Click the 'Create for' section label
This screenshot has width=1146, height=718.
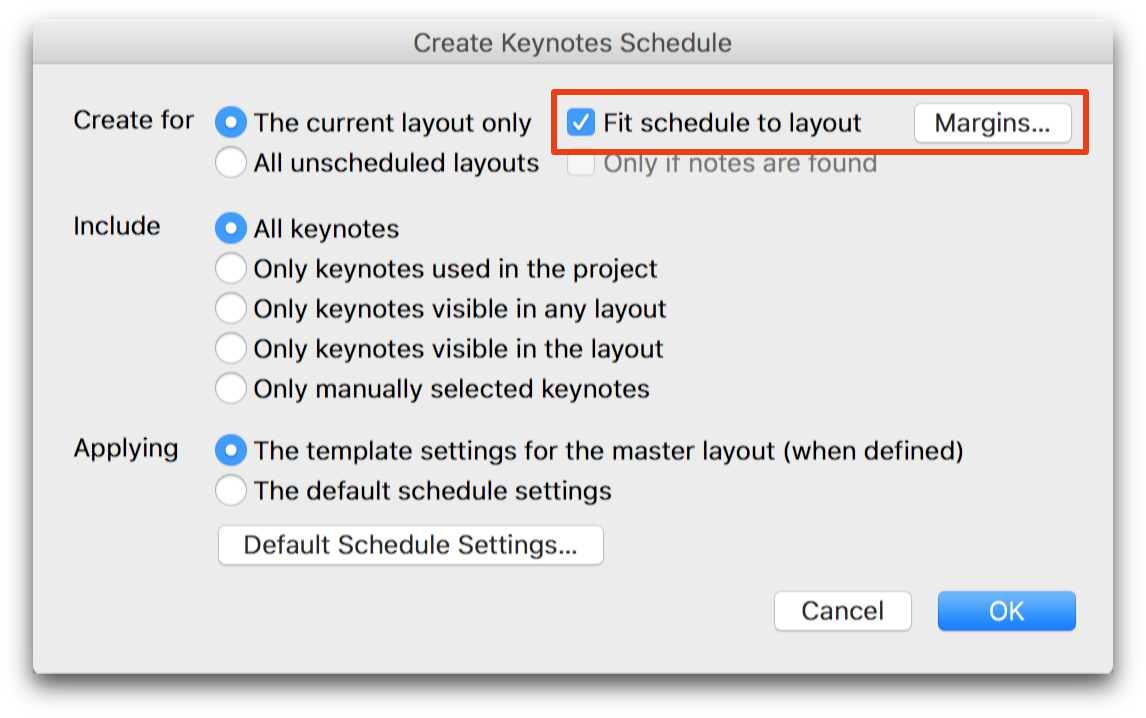click(x=133, y=120)
